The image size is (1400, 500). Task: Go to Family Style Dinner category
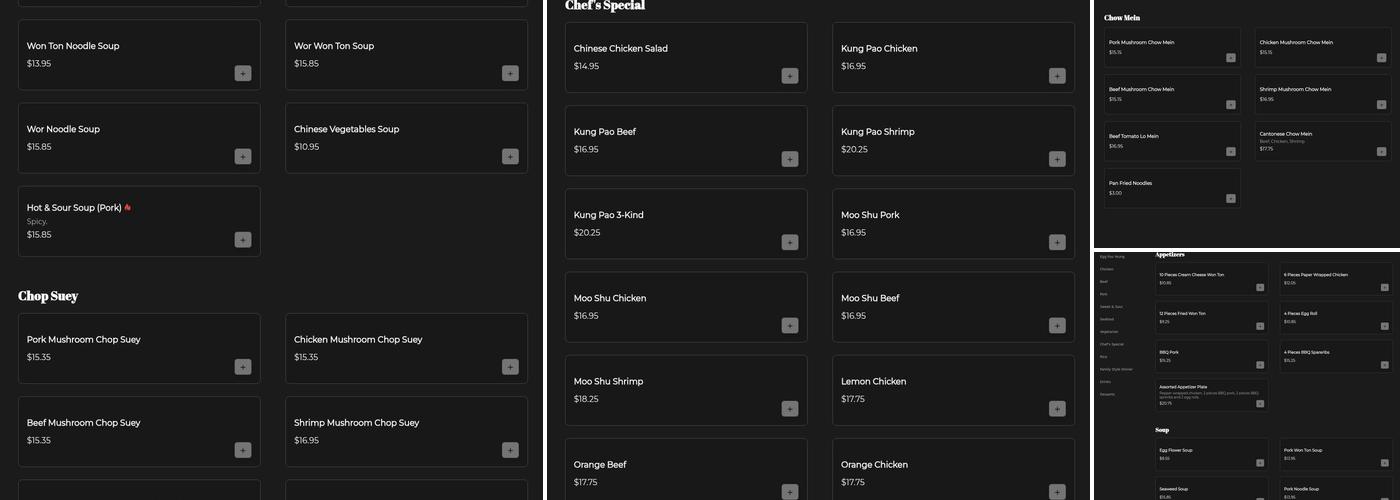point(1116,369)
